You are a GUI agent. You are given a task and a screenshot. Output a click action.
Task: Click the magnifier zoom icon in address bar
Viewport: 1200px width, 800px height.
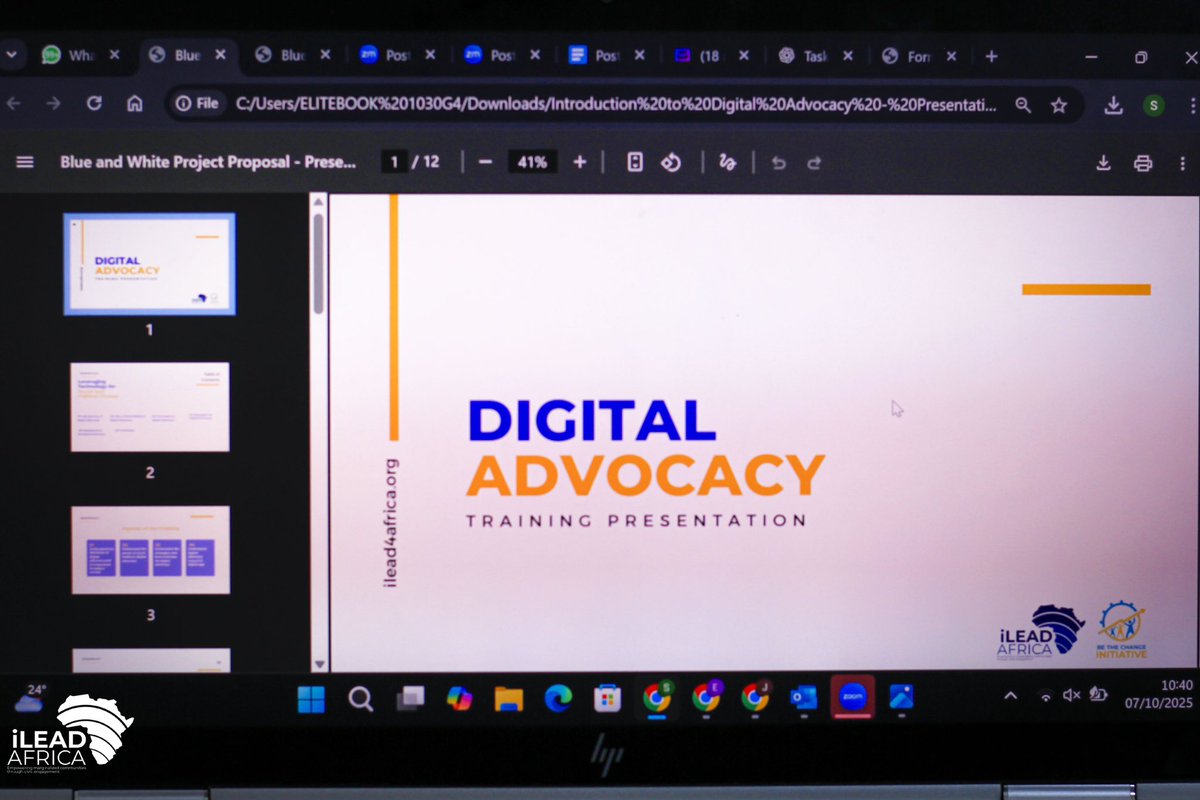pyautogui.click(x=1023, y=105)
